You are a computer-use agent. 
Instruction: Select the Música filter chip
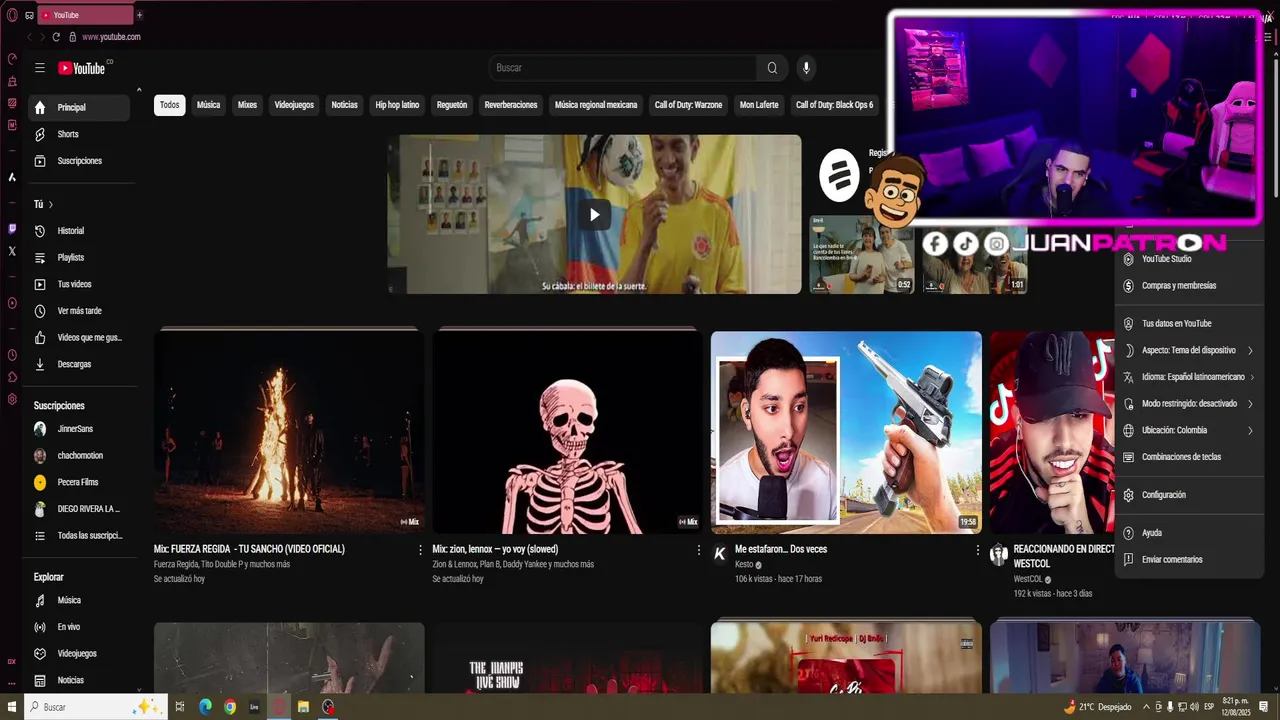(208, 105)
